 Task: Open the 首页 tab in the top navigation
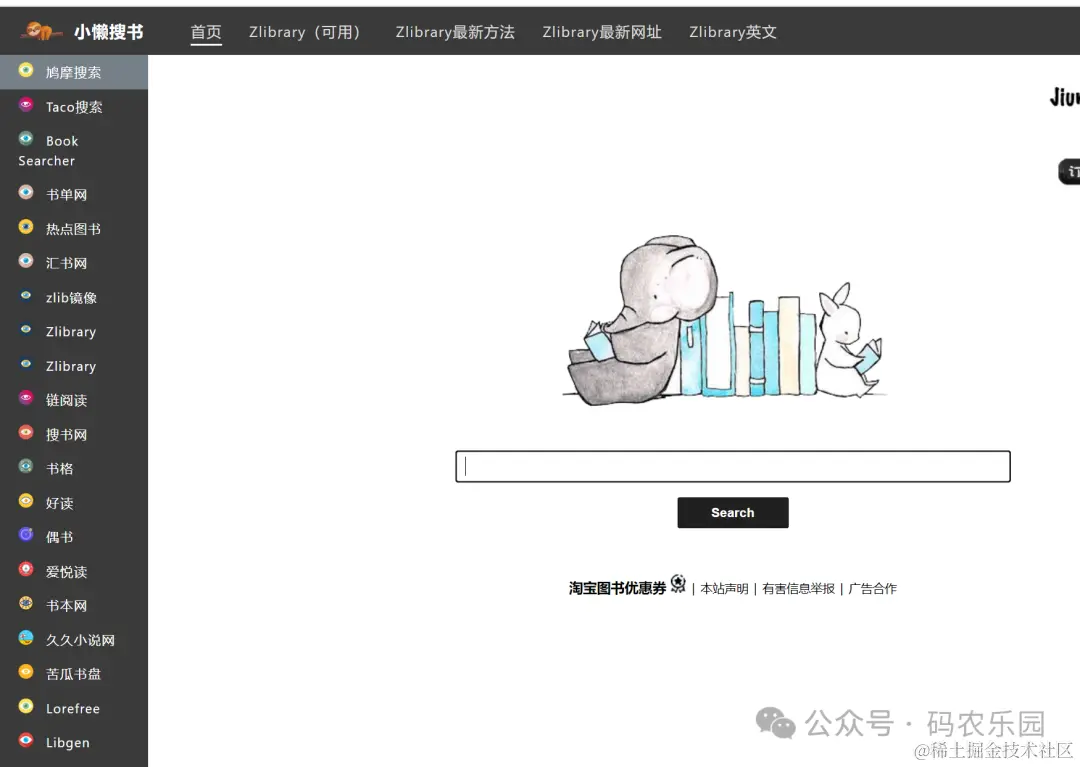pos(206,32)
